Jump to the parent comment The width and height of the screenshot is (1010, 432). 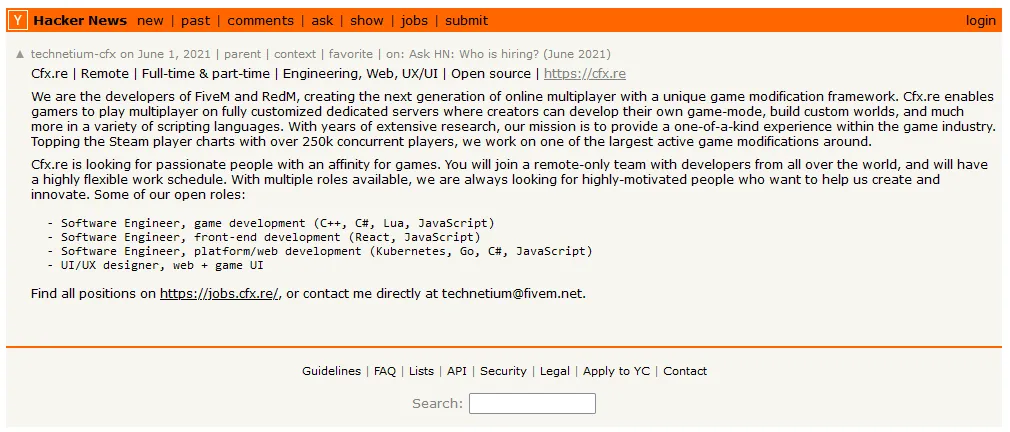(242, 54)
